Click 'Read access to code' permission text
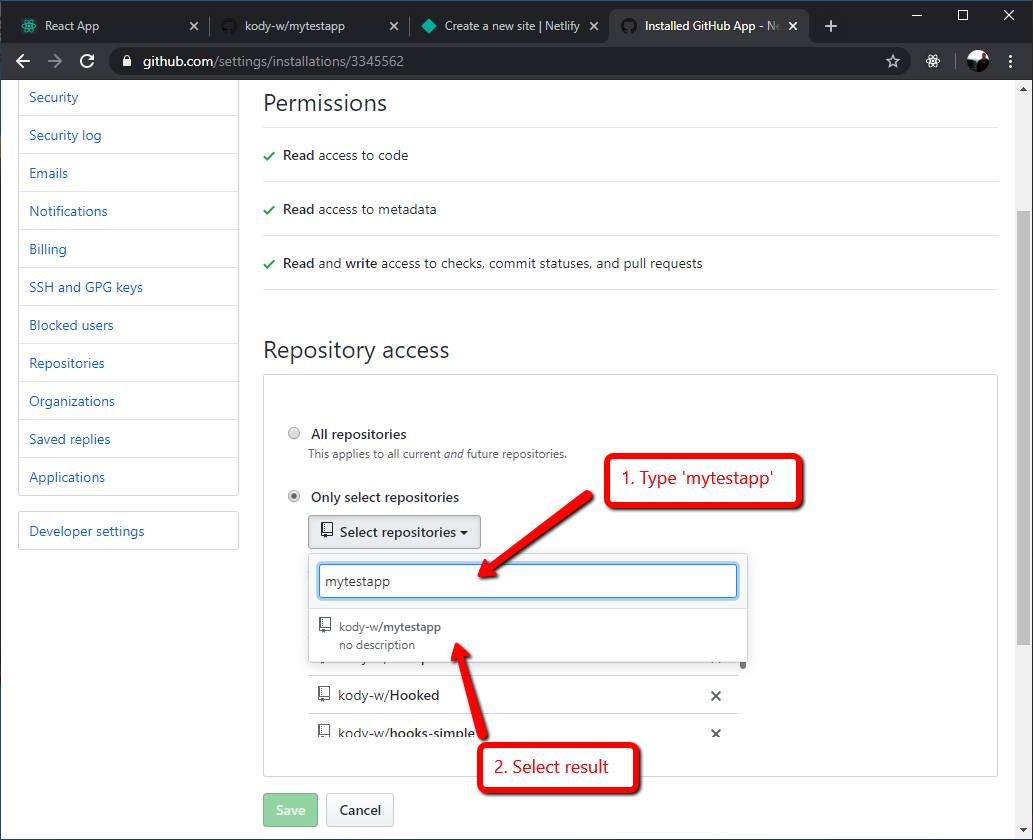Viewport: 1033px width, 840px height. click(345, 155)
